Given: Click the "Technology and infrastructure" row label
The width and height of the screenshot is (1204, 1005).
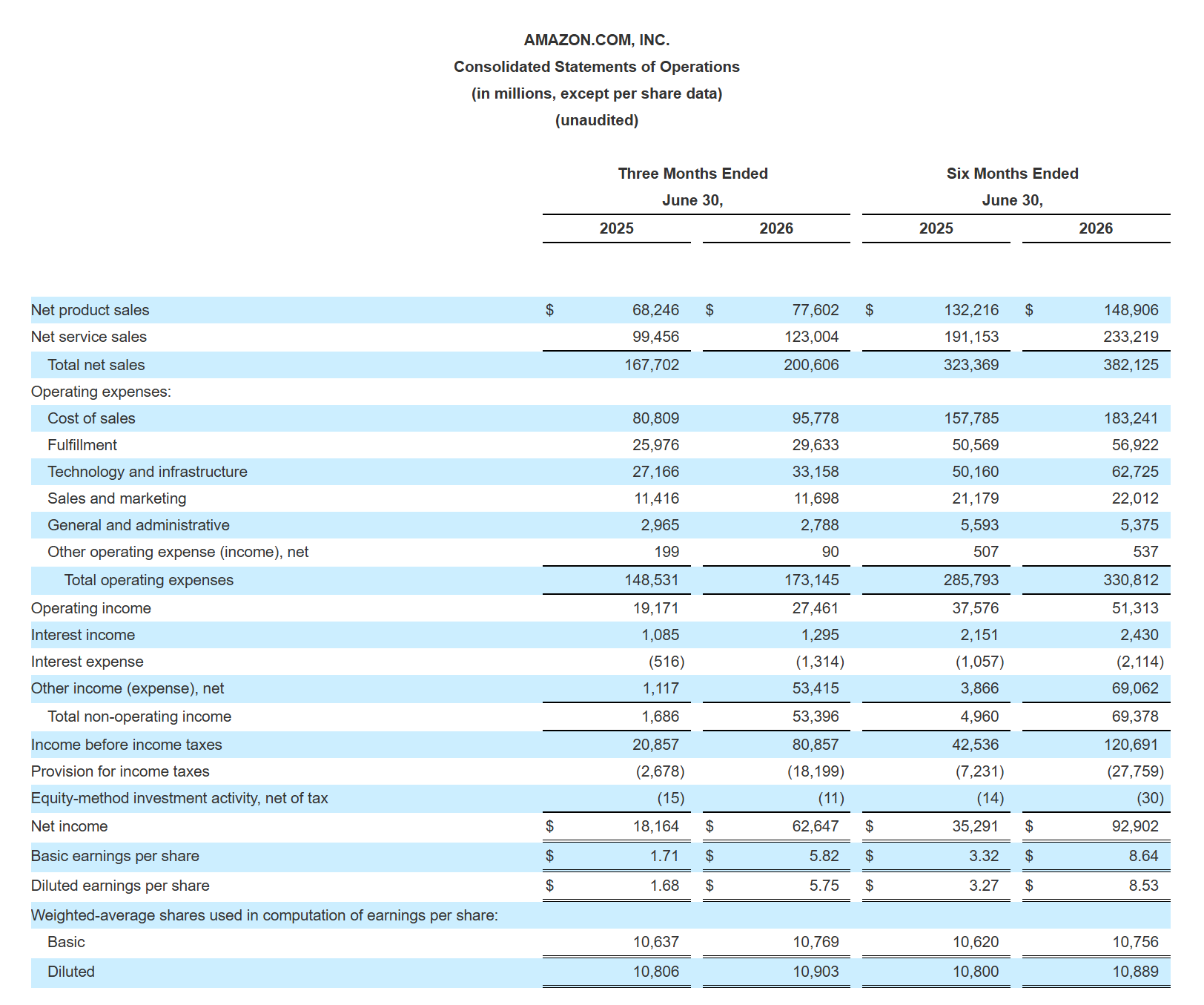Looking at the screenshot, I should point(148,472).
